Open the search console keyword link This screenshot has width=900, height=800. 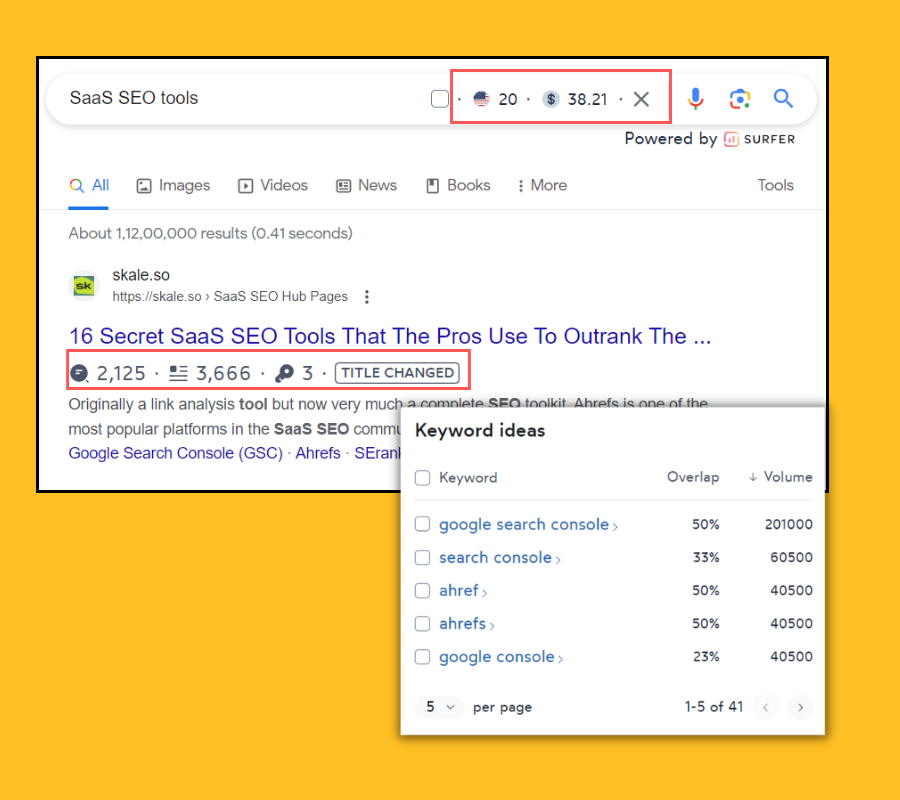click(499, 558)
